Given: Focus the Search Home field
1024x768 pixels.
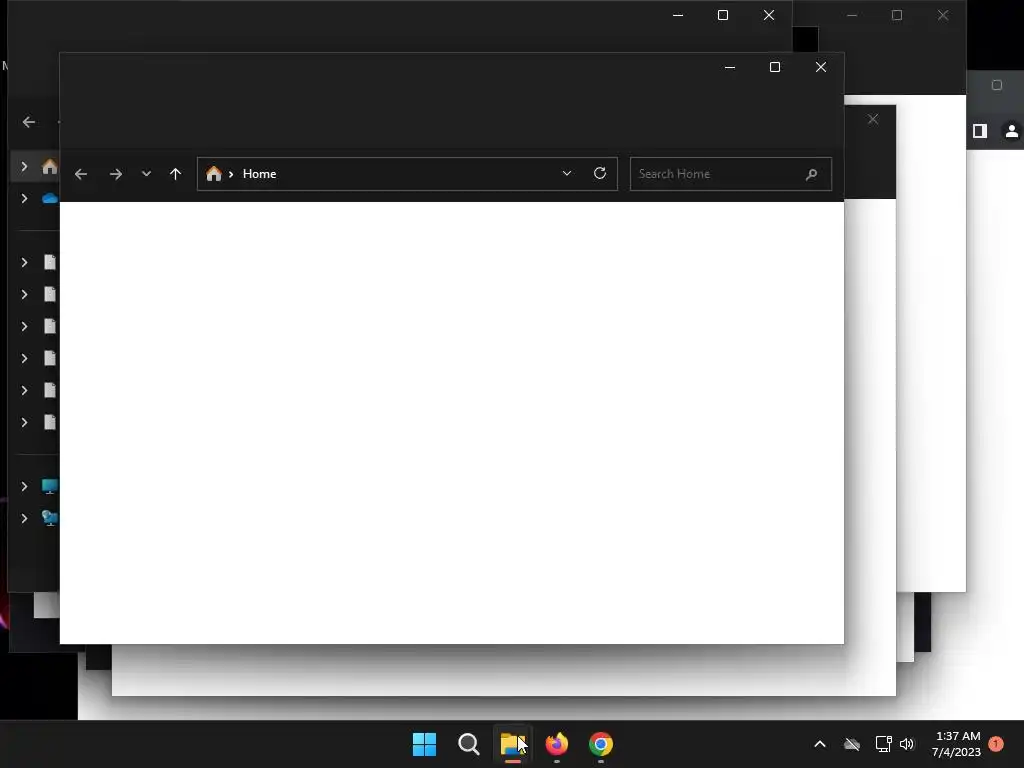Looking at the screenshot, I should [x=731, y=174].
